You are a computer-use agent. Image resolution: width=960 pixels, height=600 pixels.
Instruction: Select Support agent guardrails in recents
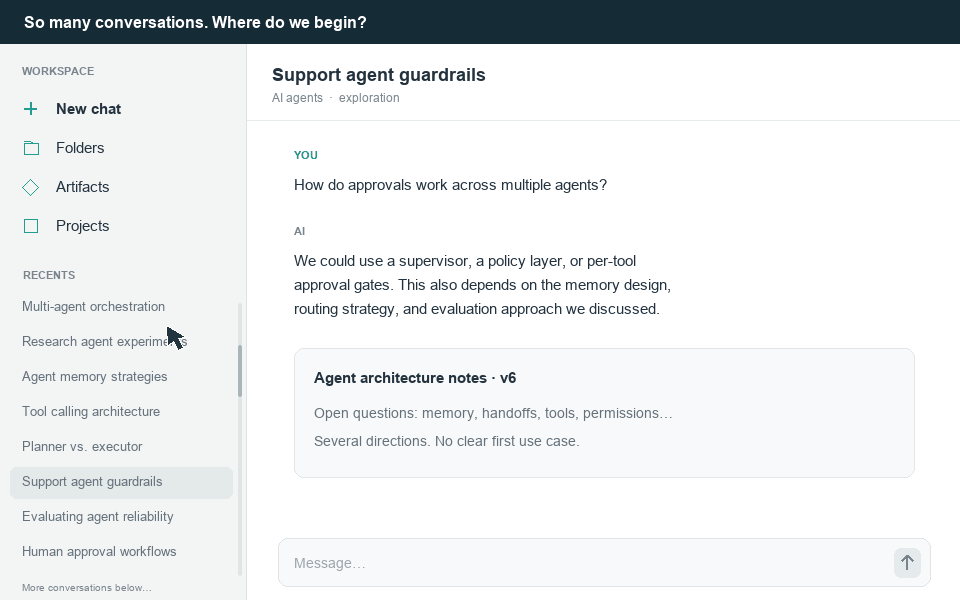121,482
